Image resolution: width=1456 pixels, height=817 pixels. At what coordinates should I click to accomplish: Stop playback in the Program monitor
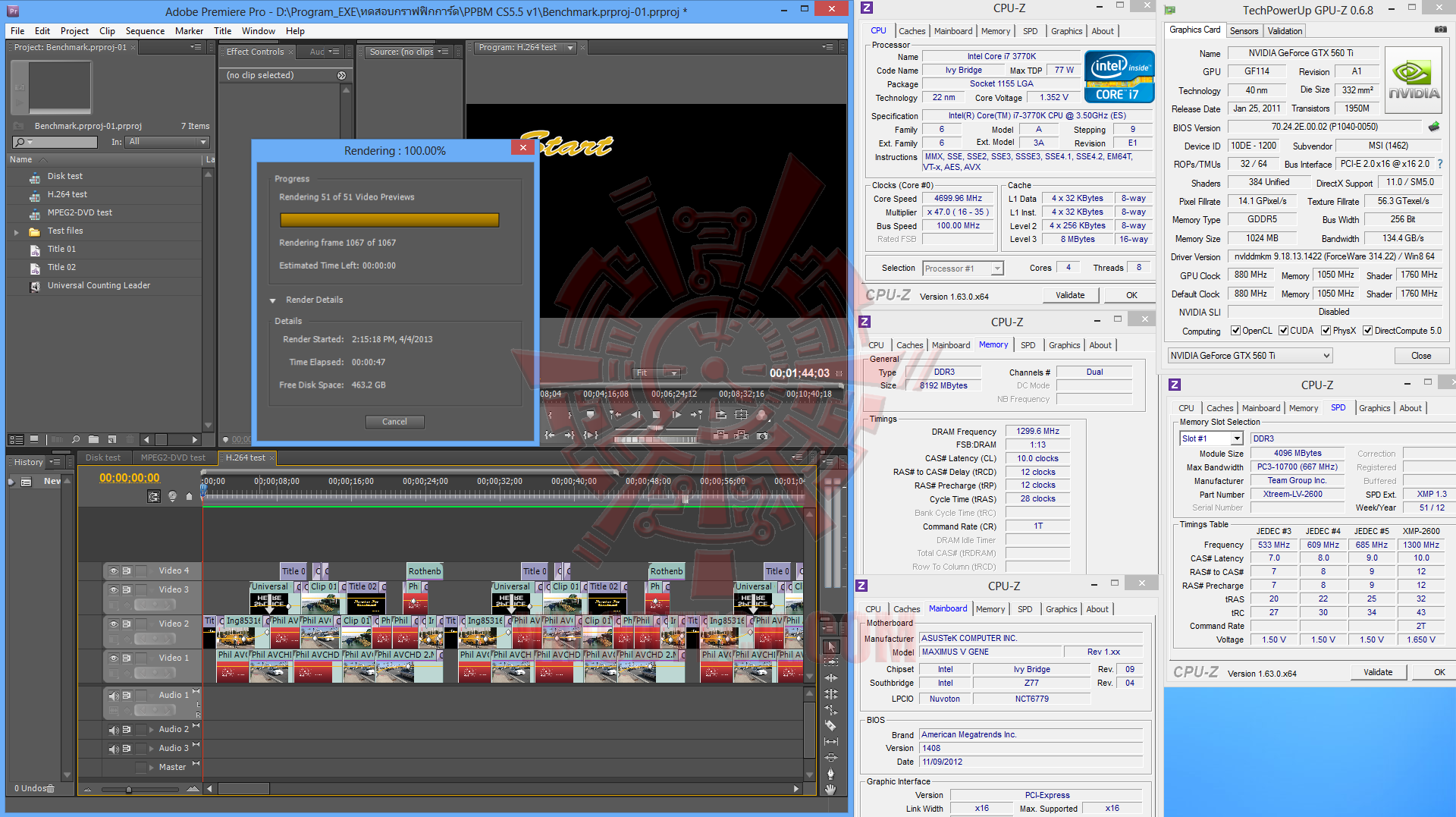click(x=656, y=415)
